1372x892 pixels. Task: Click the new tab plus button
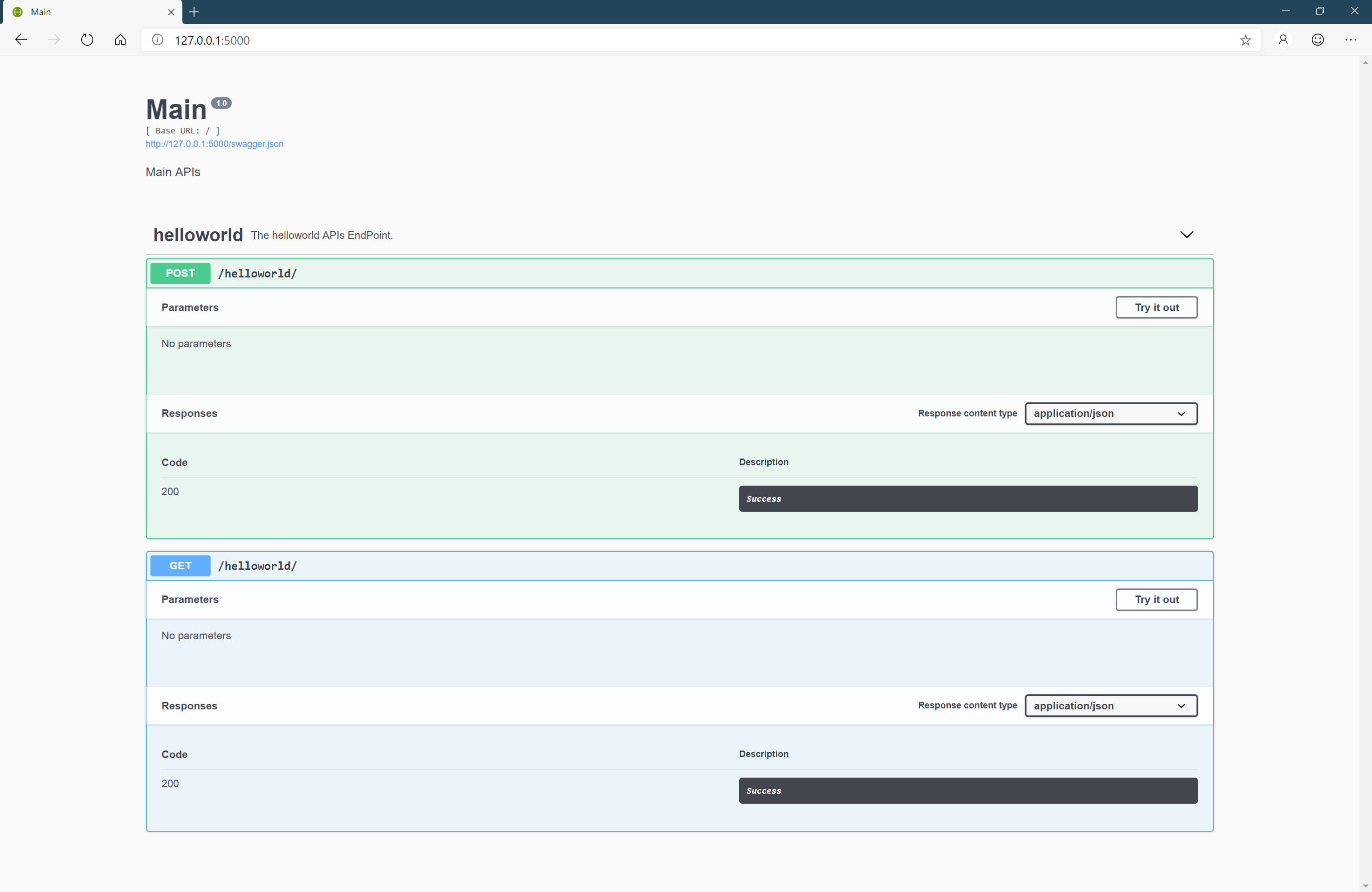[195, 12]
